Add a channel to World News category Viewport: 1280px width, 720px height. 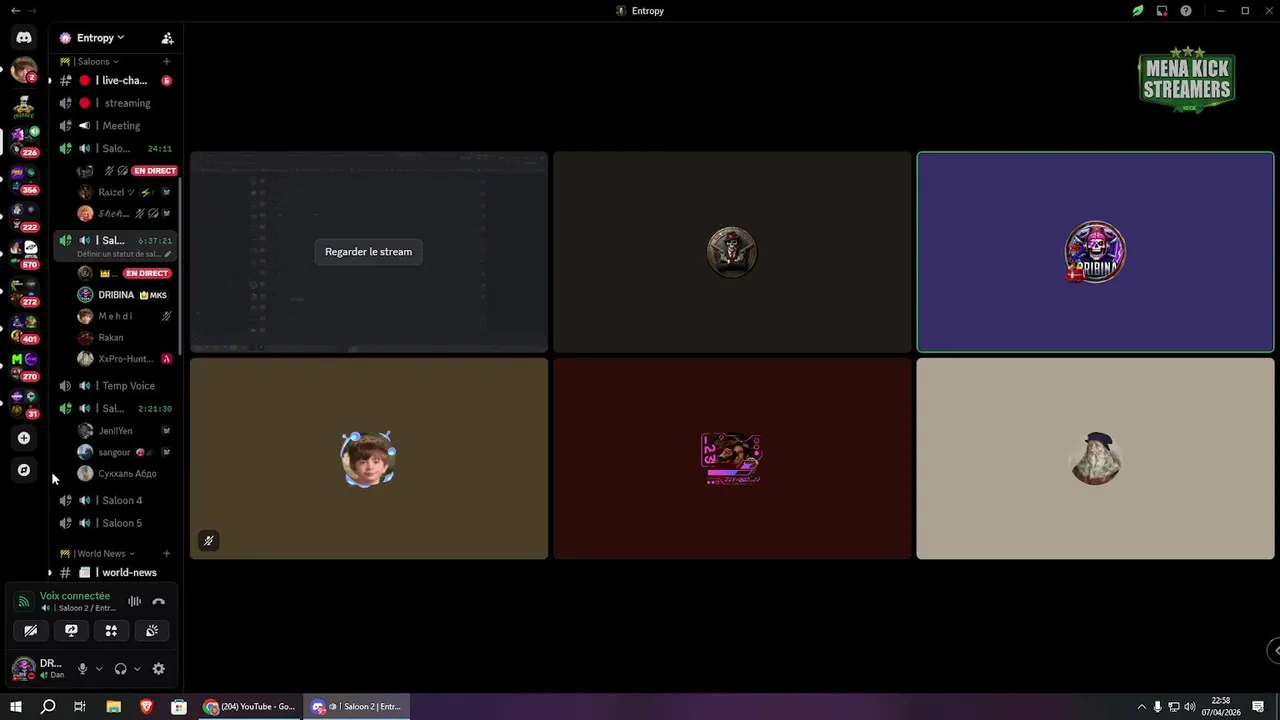point(166,553)
